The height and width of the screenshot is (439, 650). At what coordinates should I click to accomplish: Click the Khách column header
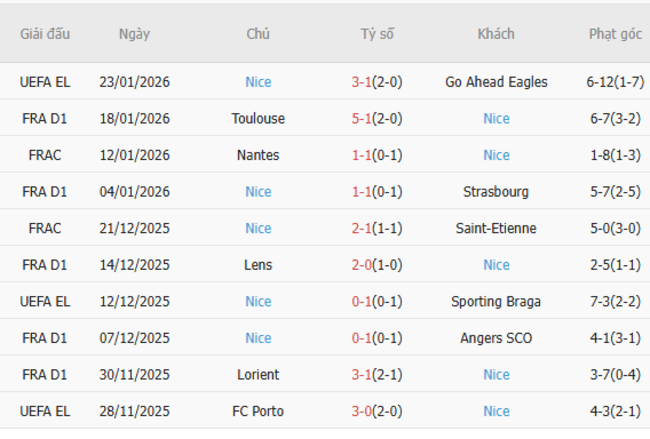pos(496,34)
